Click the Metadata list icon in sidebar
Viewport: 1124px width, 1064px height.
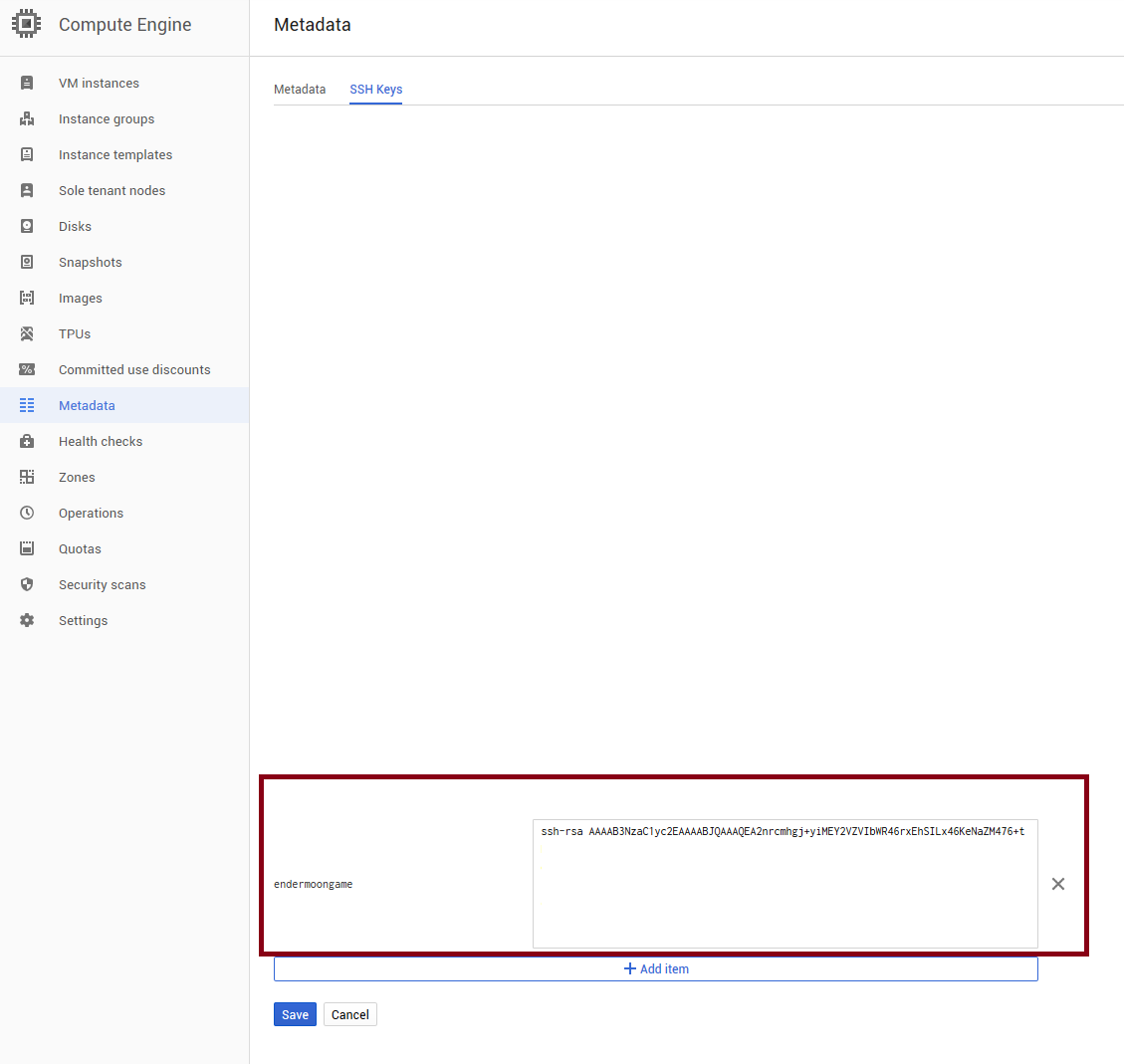click(x=27, y=405)
